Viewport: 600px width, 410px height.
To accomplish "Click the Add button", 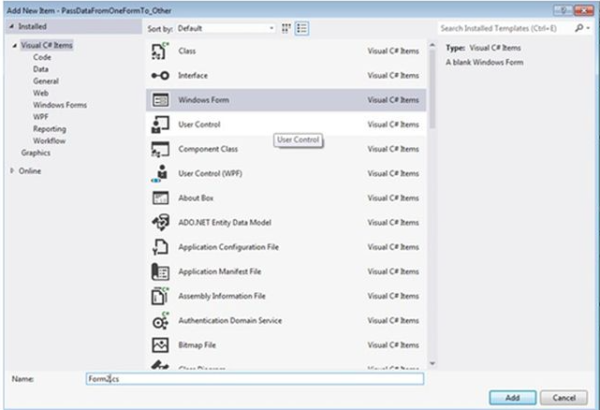I will tap(512, 397).
